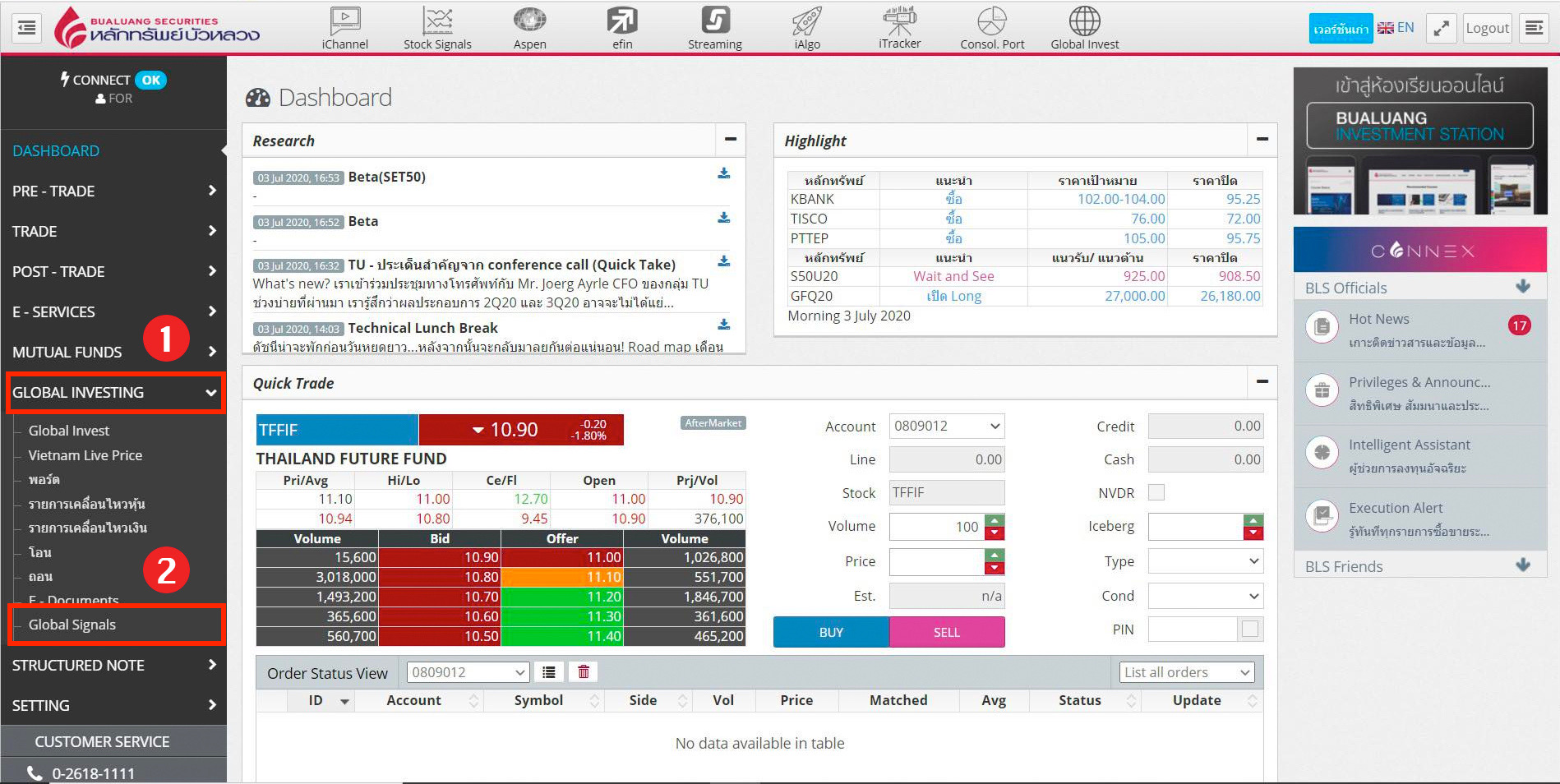Minimize the Highlight panel
Image resolution: width=1560 pixels, height=784 pixels.
tap(1262, 140)
